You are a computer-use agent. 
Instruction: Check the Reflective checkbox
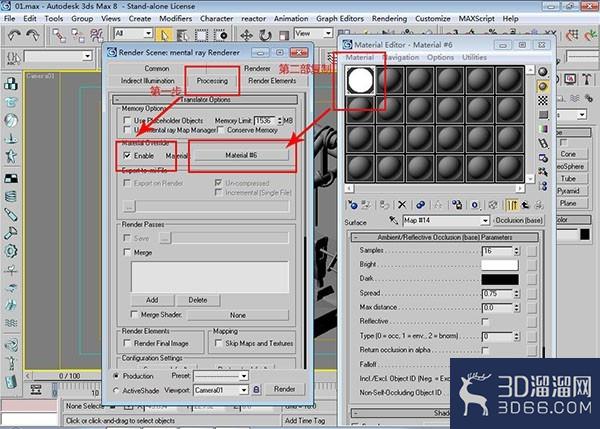[x=485, y=321]
